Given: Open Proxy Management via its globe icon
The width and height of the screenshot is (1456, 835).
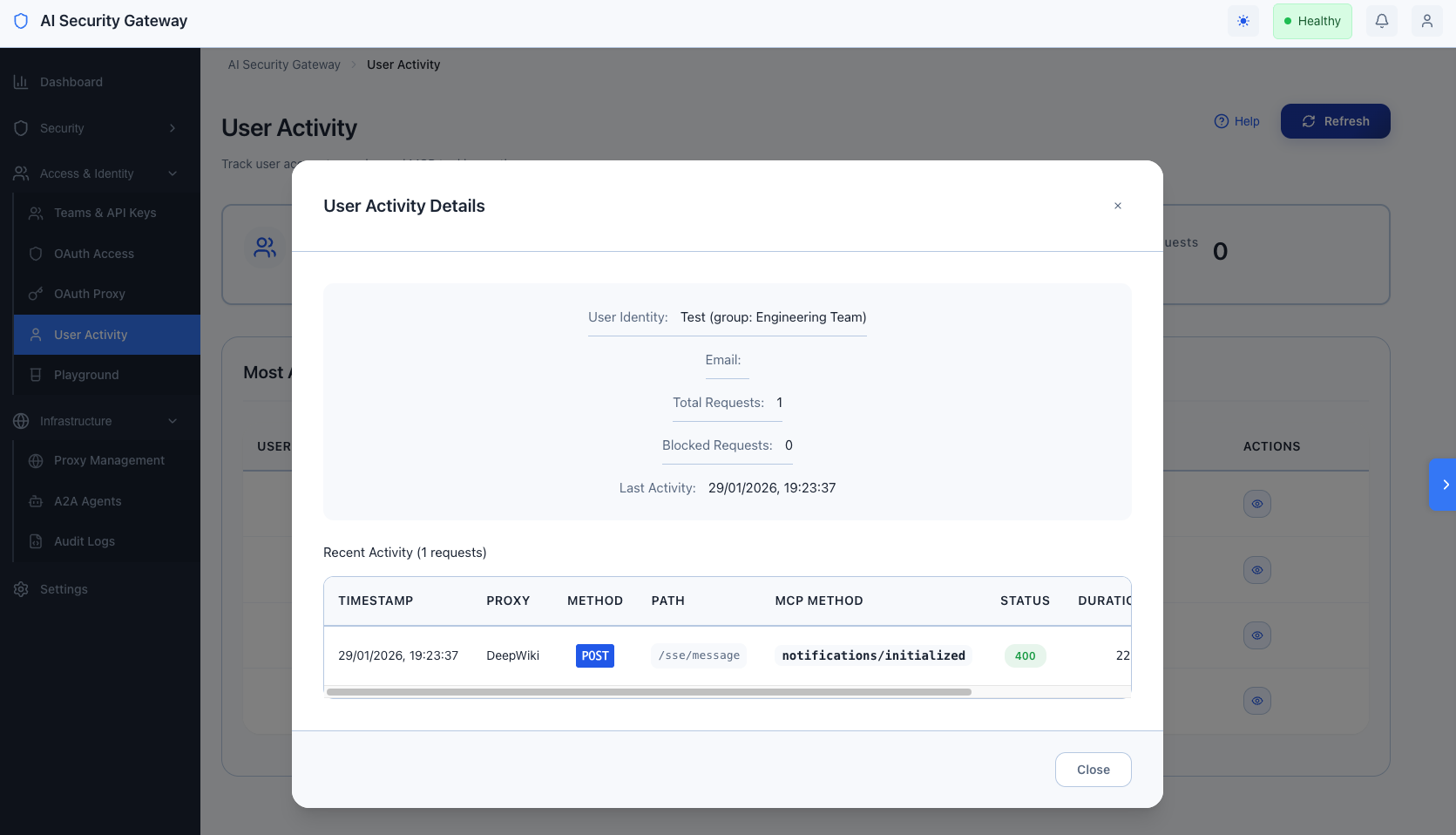Looking at the screenshot, I should coord(35,460).
